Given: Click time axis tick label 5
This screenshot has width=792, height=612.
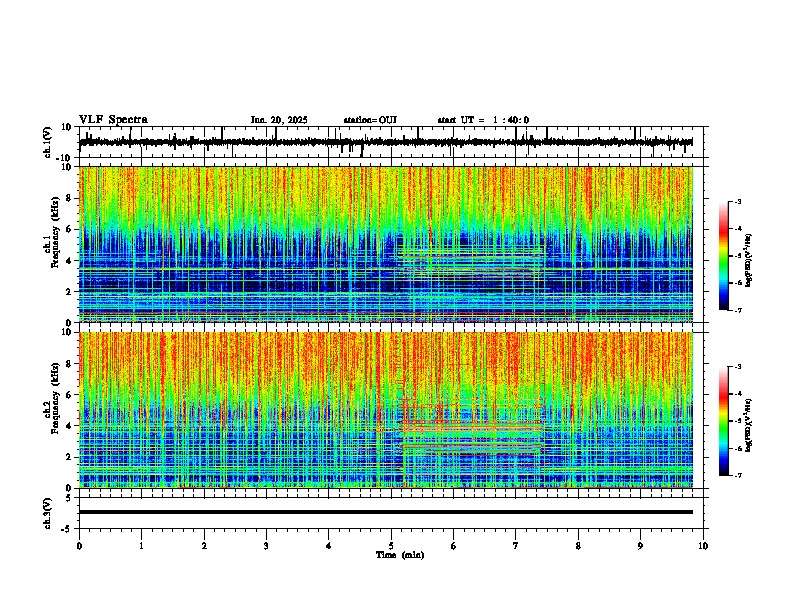Looking at the screenshot, I should point(391,546).
